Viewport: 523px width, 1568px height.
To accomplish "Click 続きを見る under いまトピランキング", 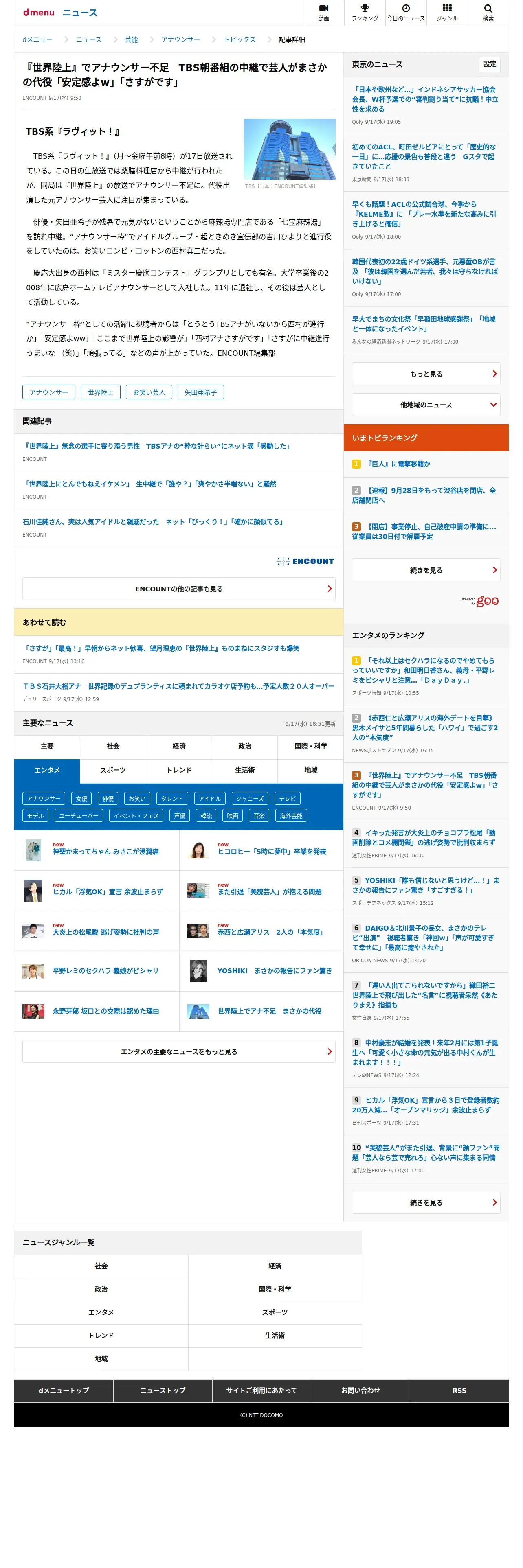I will click(426, 570).
